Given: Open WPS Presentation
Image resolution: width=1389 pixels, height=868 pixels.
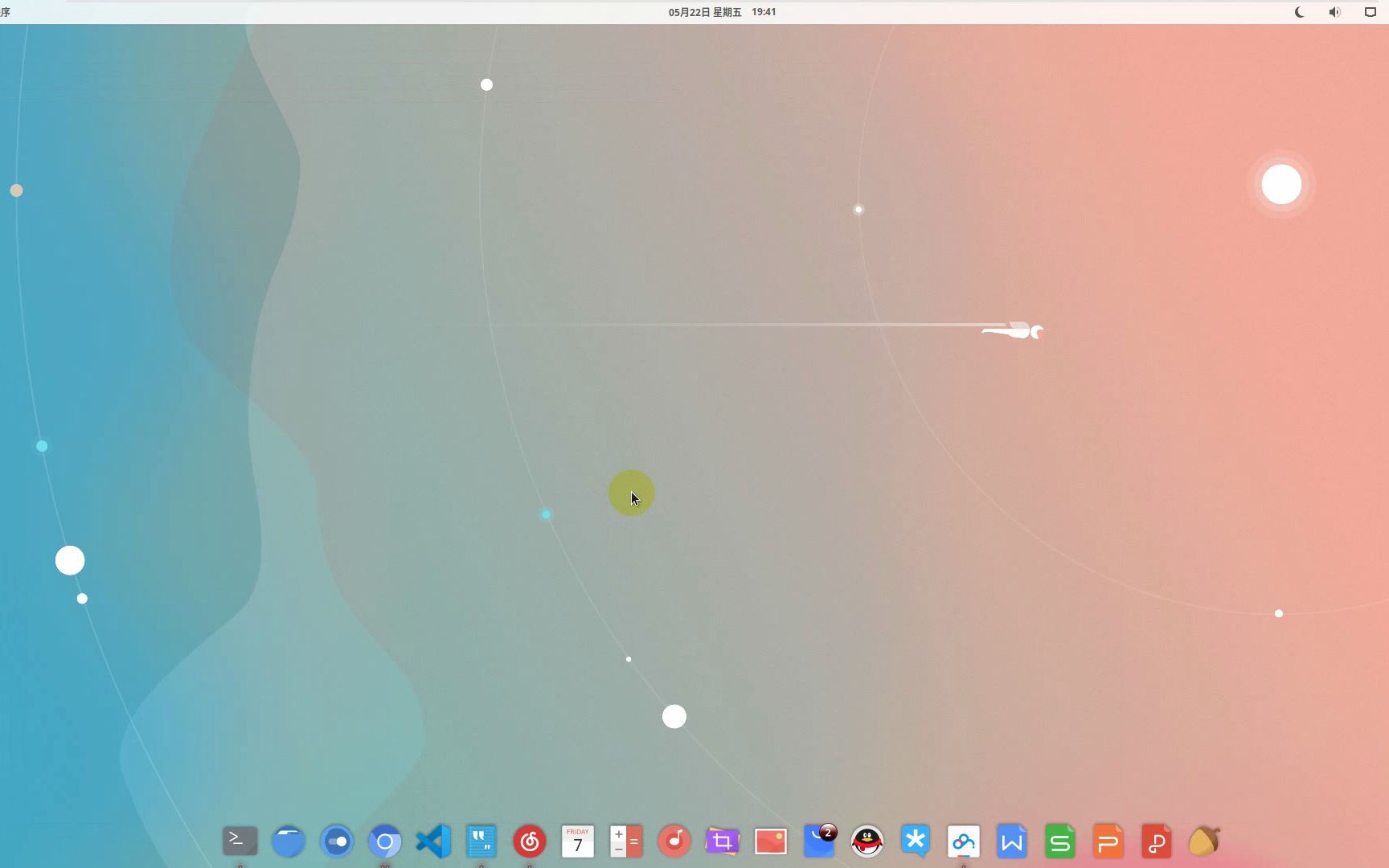Looking at the screenshot, I should (x=1108, y=841).
